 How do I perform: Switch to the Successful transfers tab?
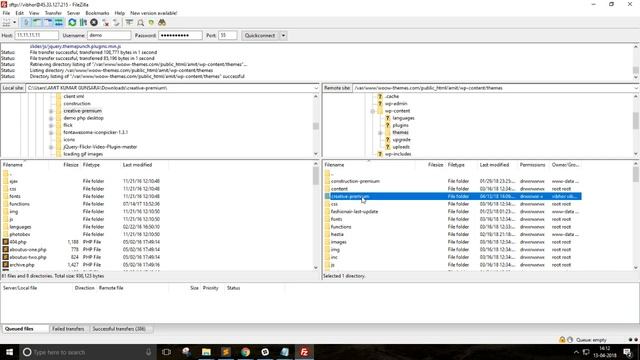(x=119, y=329)
